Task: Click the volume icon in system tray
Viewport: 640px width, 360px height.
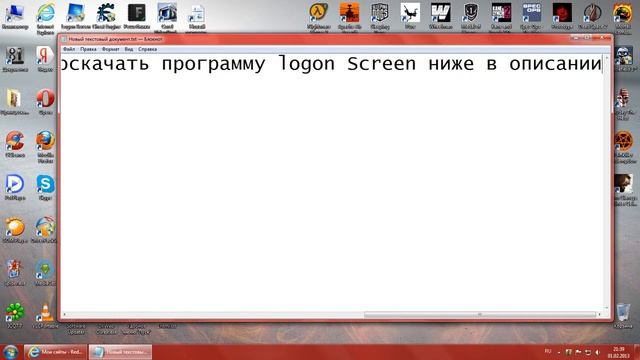Action: (598, 352)
